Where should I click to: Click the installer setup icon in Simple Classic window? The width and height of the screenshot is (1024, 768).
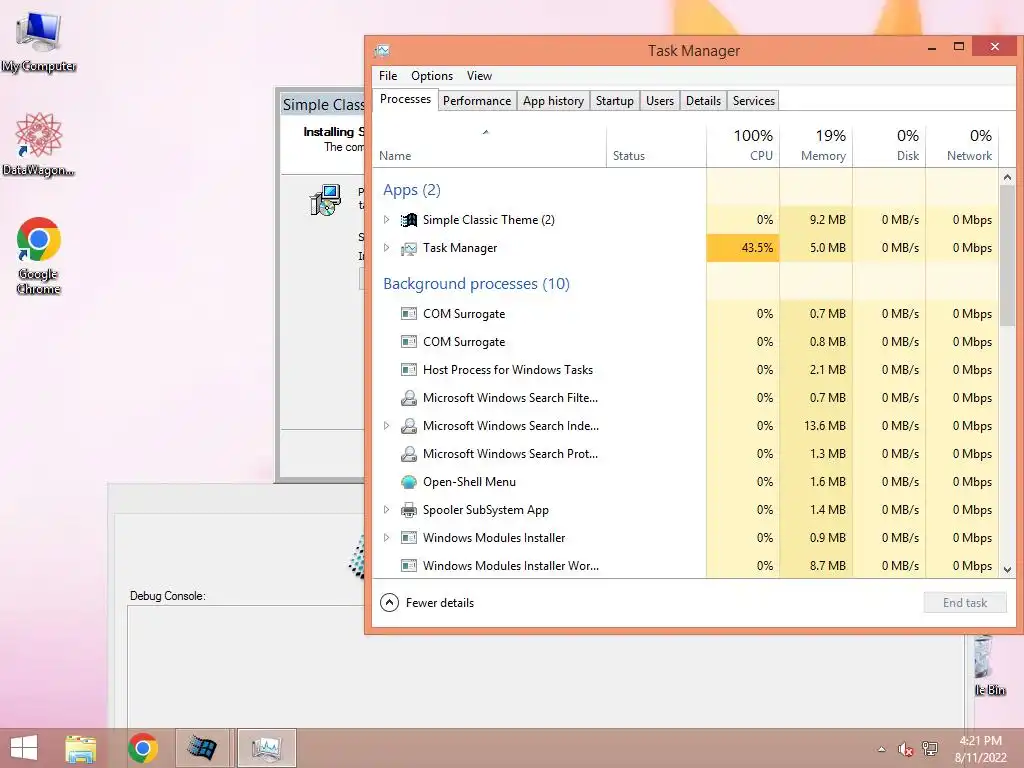tap(325, 200)
